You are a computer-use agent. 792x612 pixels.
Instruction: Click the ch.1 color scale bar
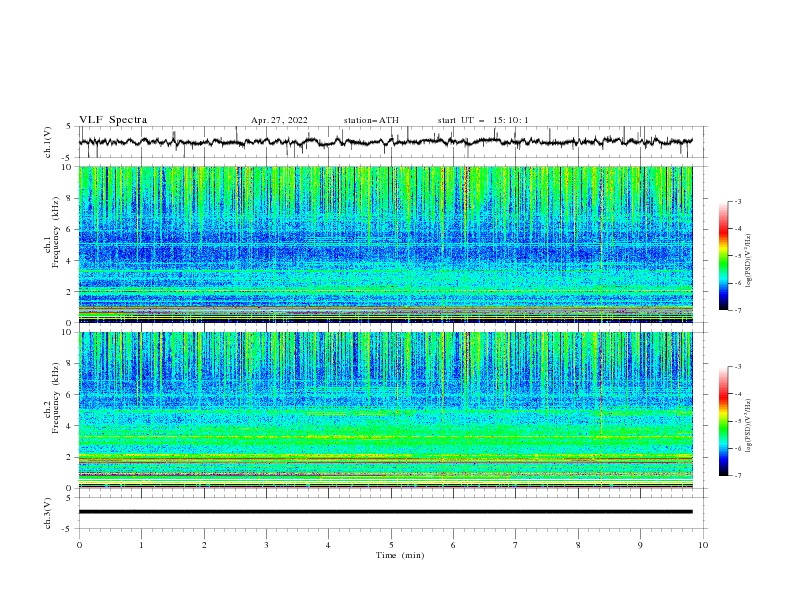pos(723,256)
